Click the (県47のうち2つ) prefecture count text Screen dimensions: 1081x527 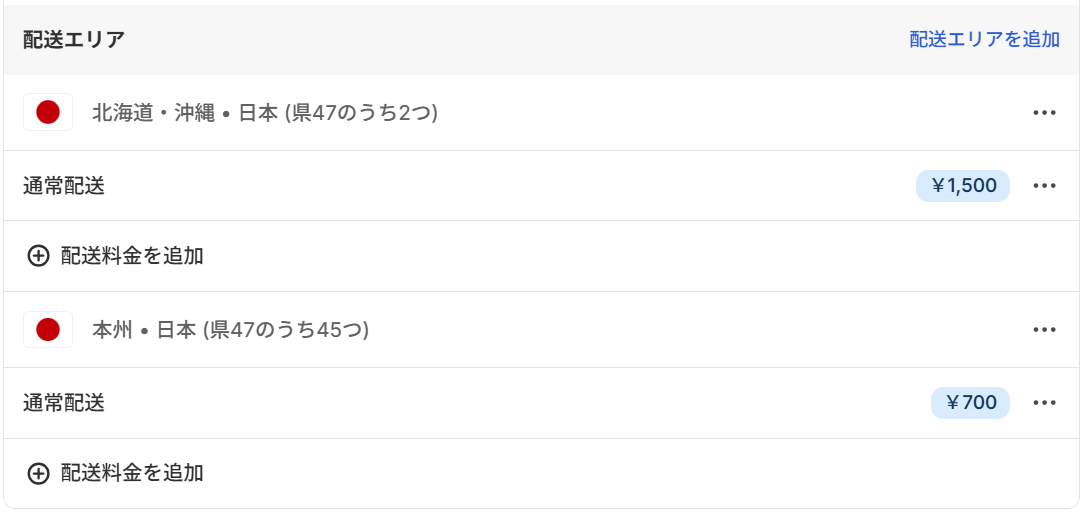coord(362,113)
